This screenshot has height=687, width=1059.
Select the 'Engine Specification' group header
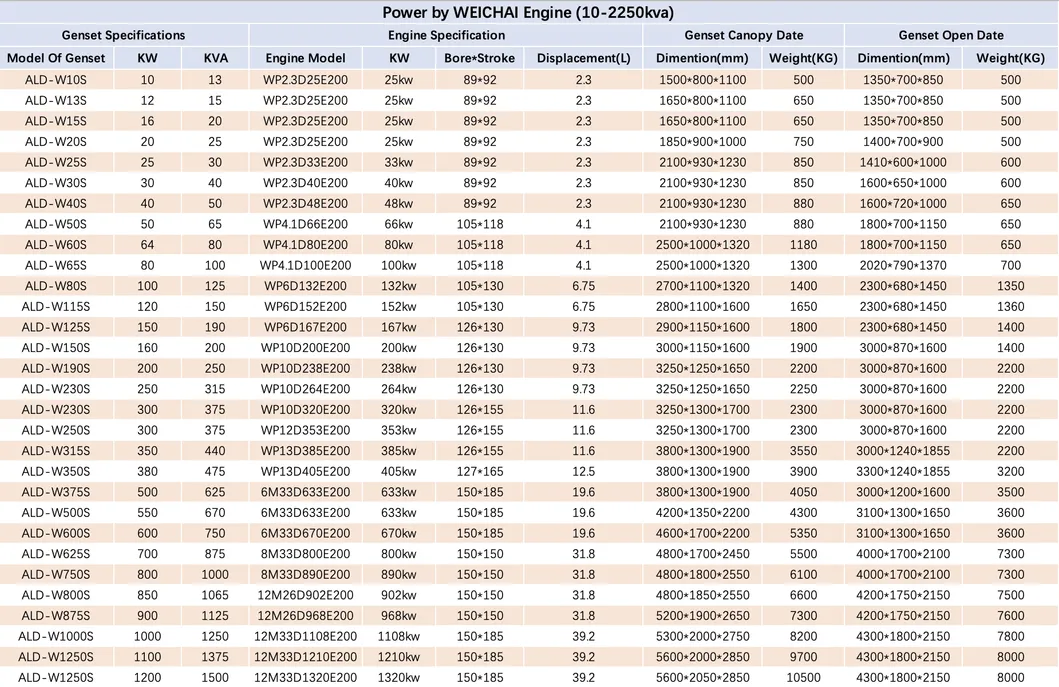(446, 35)
